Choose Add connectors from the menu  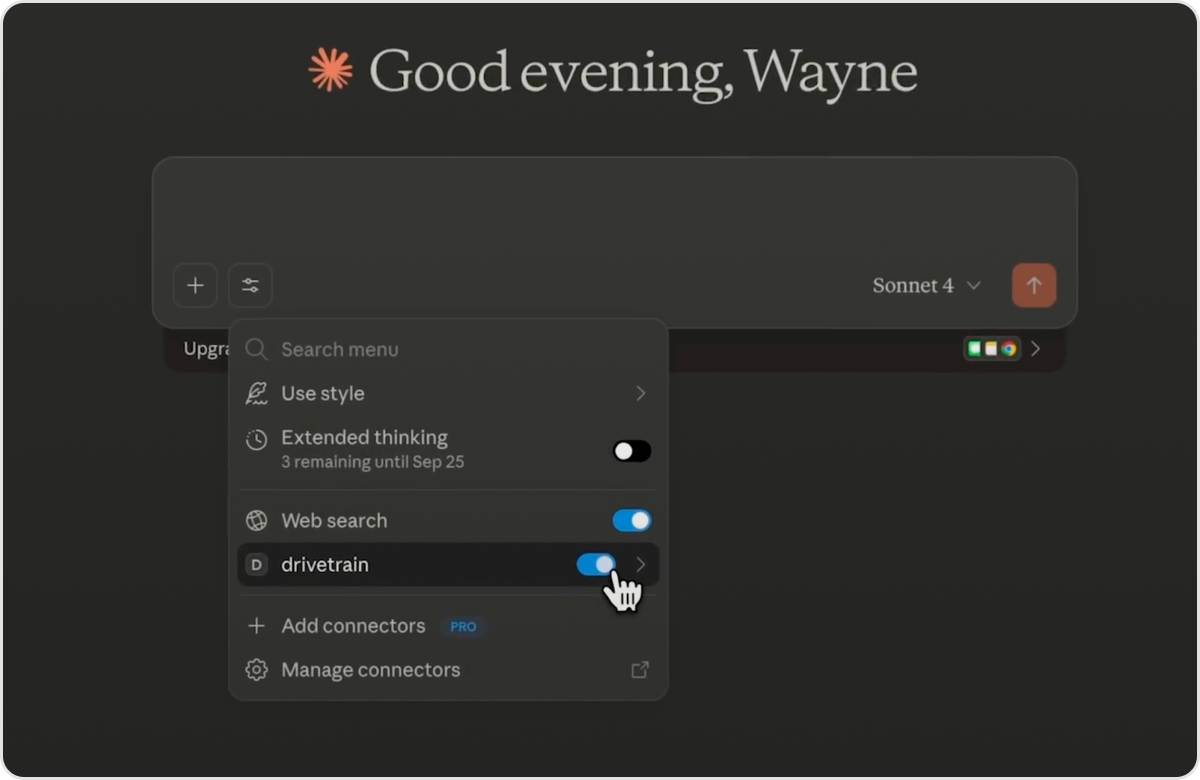[x=448, y=626]
